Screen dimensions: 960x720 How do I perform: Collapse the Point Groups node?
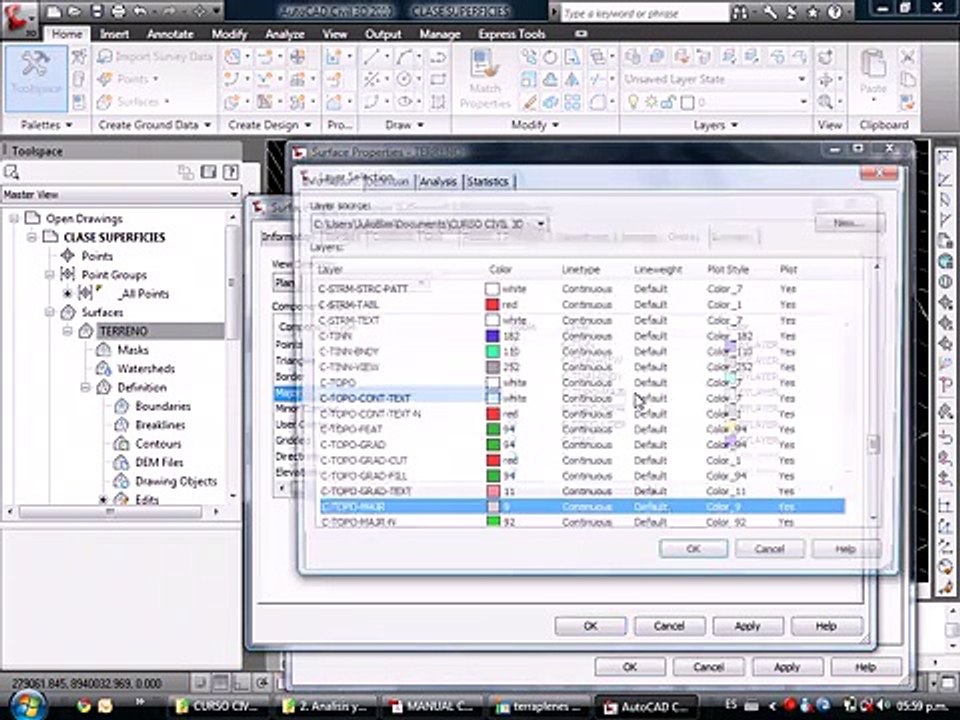pyautogui.click(x=50, y=275)
